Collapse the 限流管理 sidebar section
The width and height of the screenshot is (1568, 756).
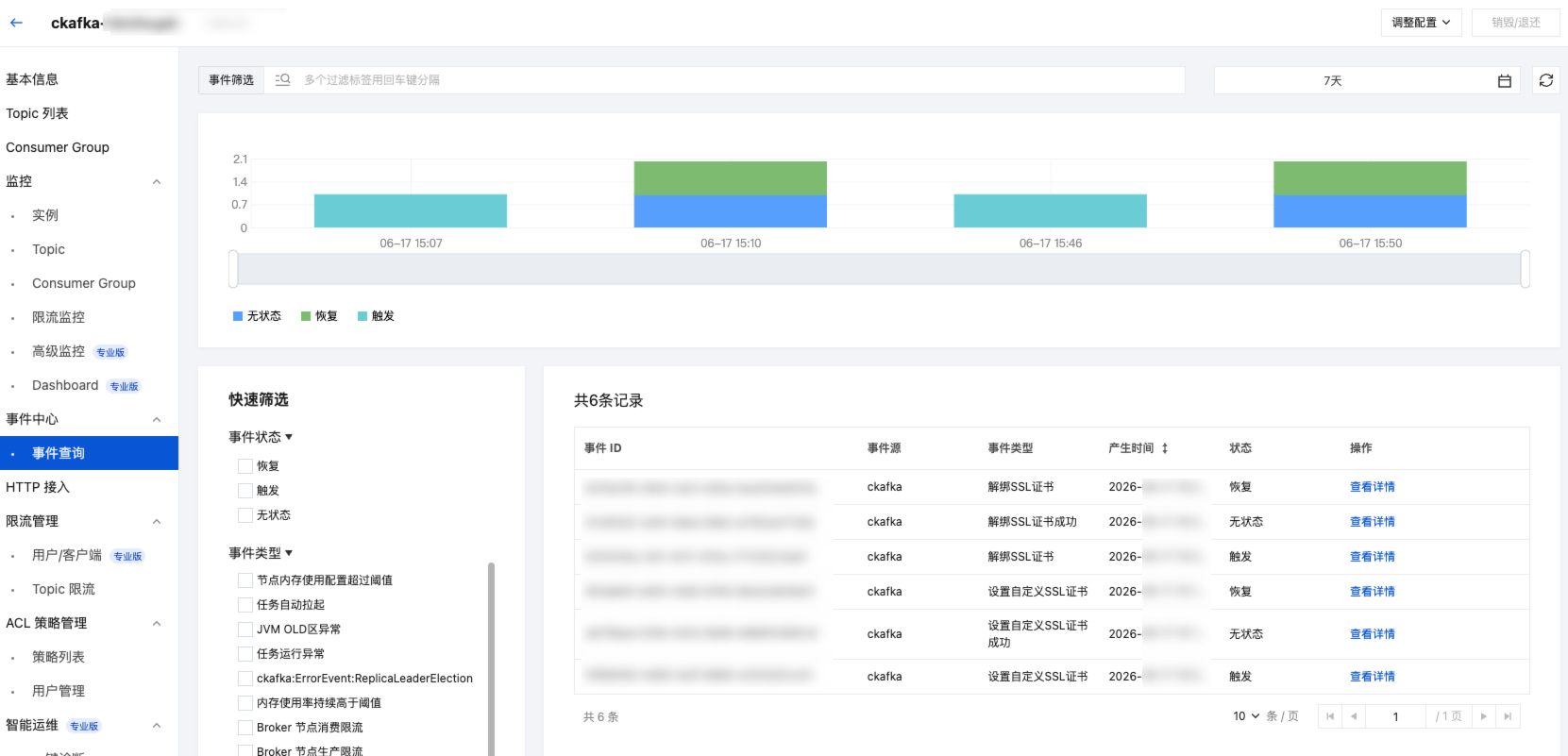point(157,521)
